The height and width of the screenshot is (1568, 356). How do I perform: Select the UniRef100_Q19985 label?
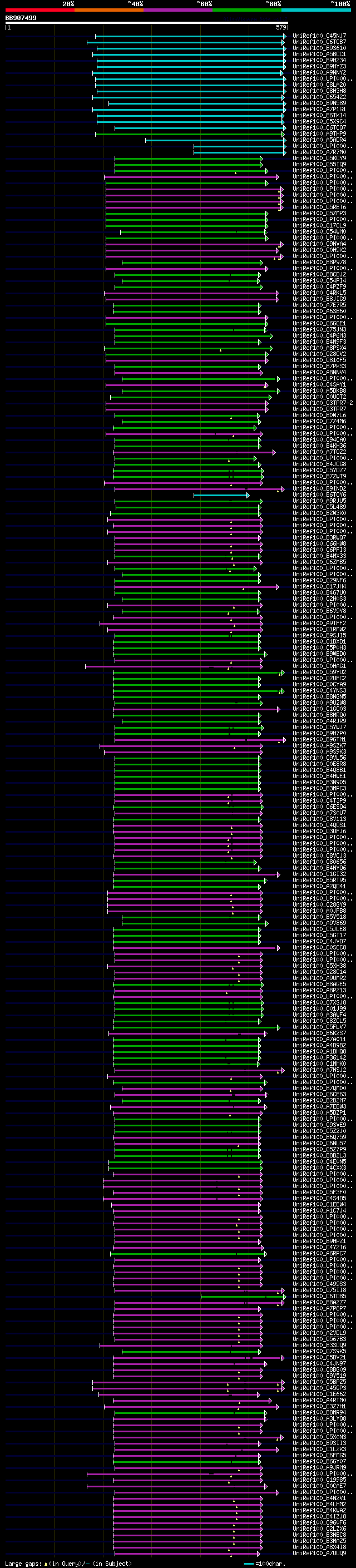[x=319, y=1480]
